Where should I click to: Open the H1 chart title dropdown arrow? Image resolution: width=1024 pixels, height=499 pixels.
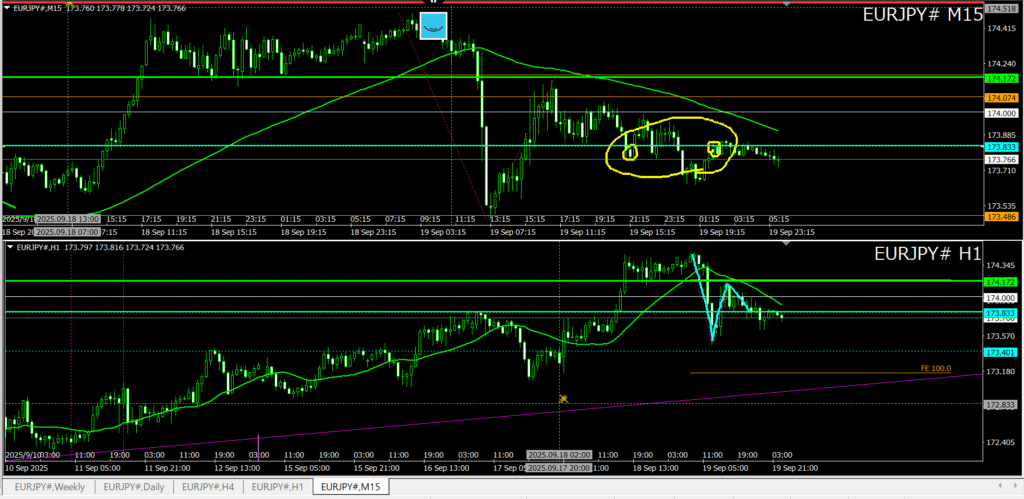click(x=9, y=246)
